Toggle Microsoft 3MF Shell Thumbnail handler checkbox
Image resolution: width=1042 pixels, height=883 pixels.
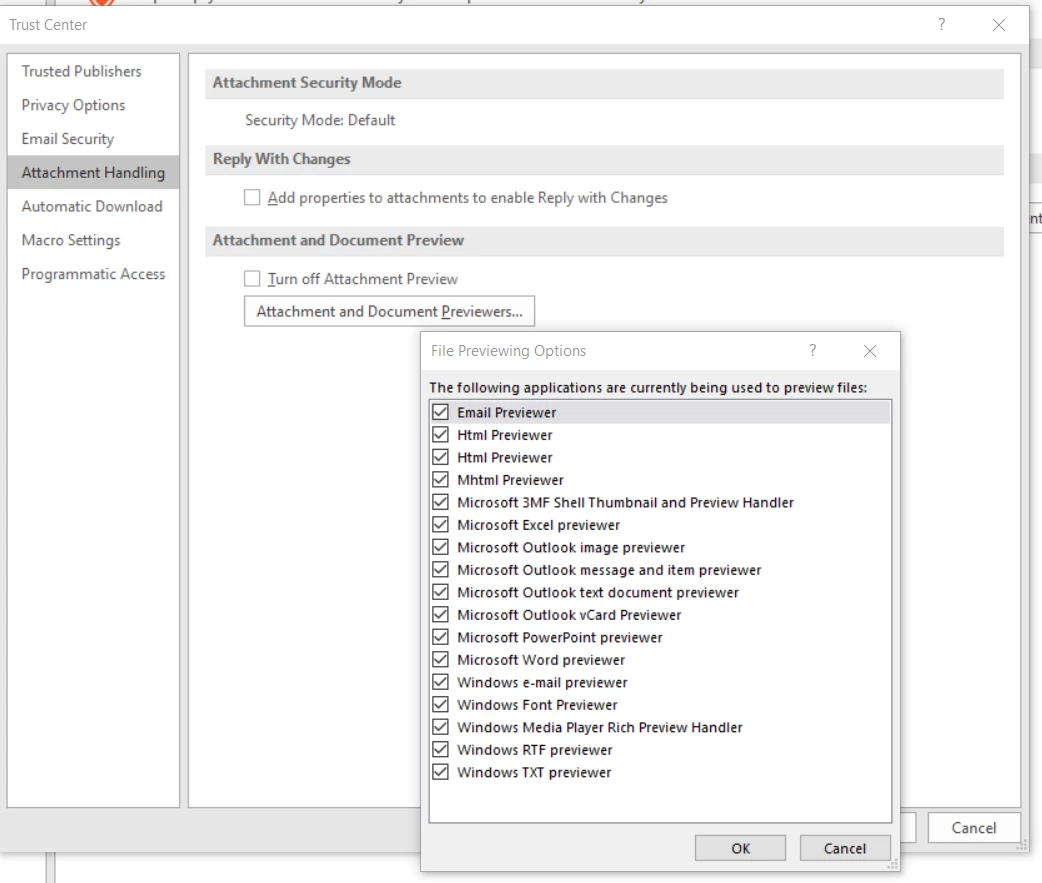pos(440,502)
